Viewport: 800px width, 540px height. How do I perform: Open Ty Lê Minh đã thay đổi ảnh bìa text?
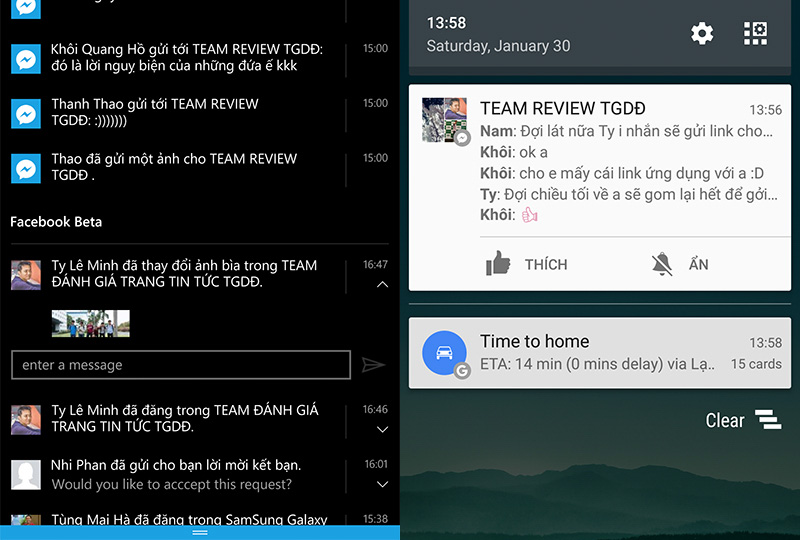[184, 273]
